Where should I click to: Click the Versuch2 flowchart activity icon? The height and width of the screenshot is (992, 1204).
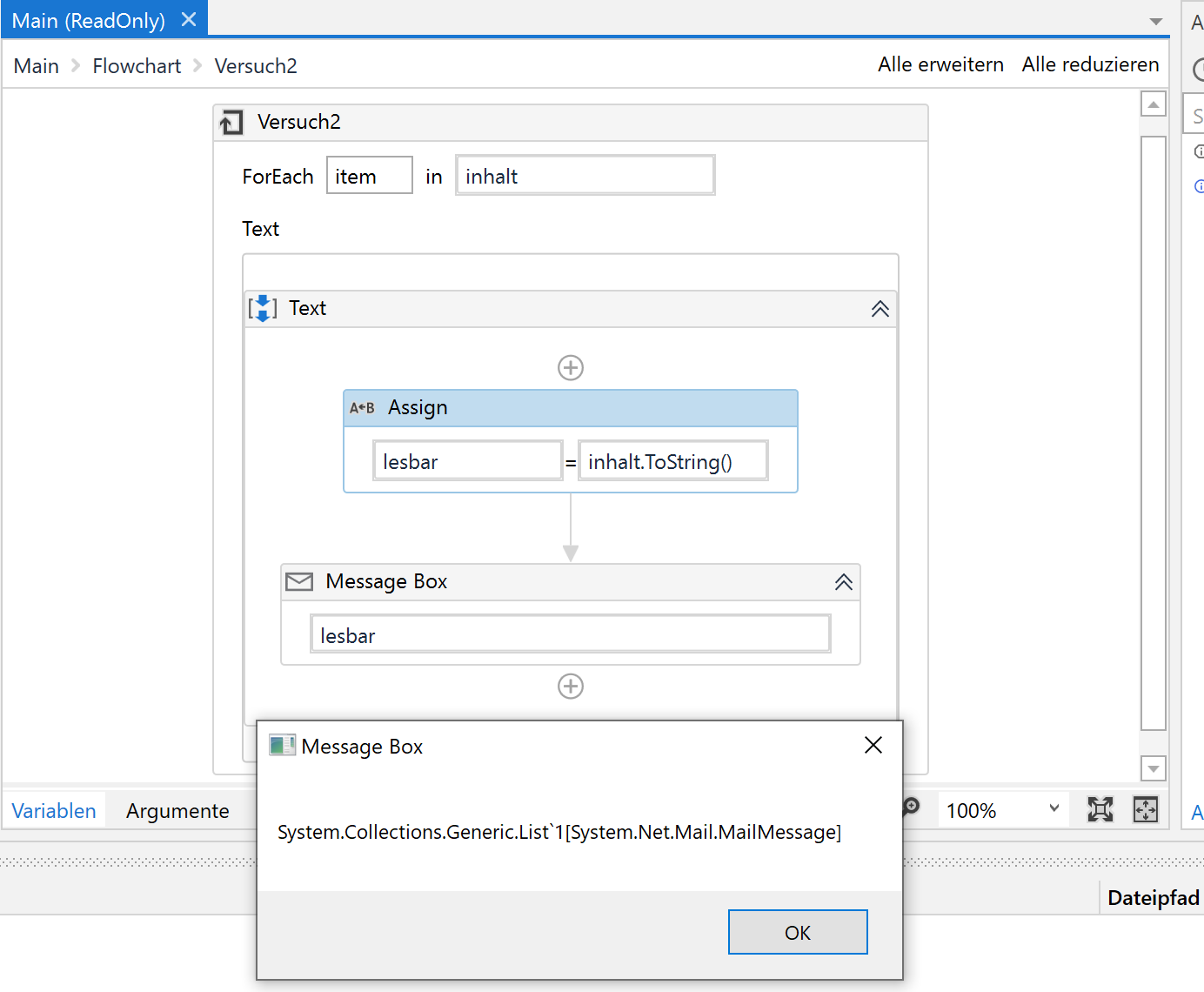point(231,122)
